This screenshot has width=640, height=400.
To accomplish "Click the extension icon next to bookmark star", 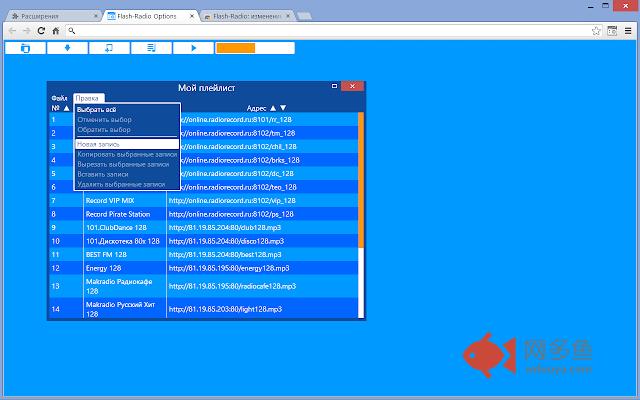I will coord(612,31).
